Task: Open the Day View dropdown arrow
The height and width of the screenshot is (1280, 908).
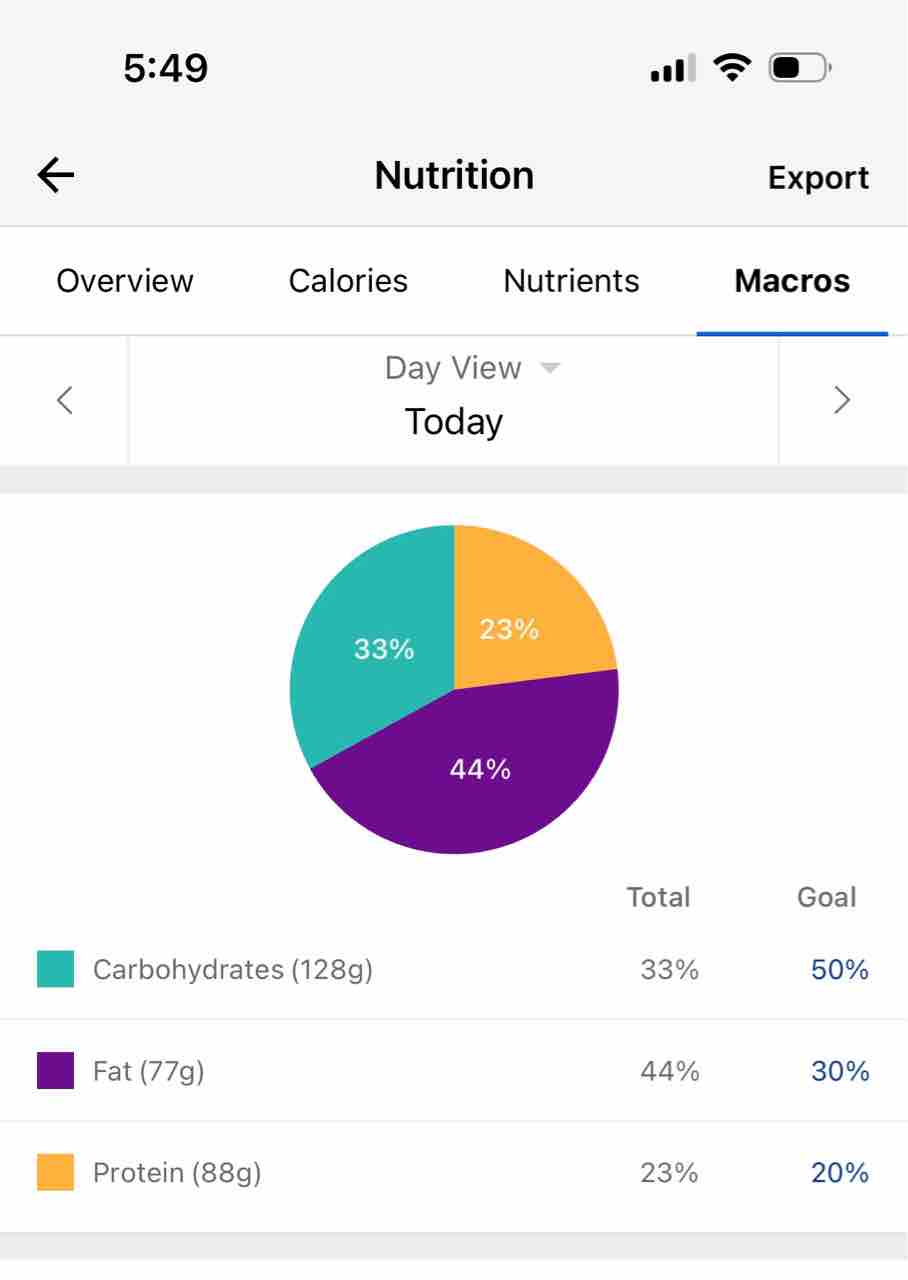Action: point(549,368)
